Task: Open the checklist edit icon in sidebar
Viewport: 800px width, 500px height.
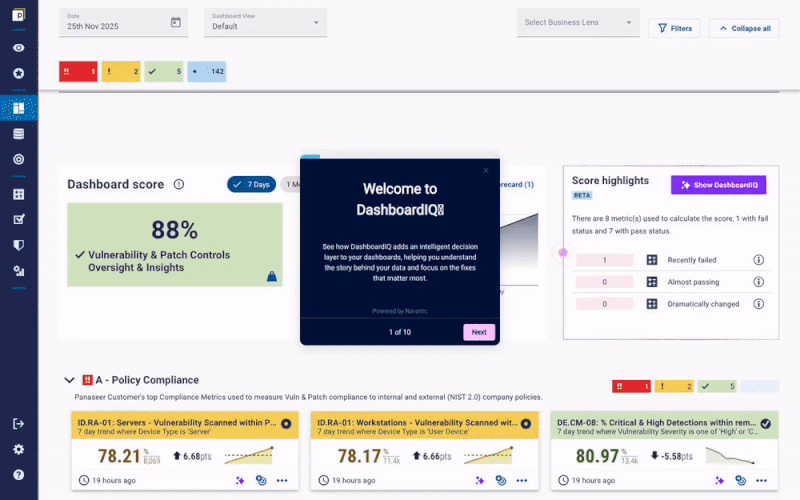Action: pos(19,219)
